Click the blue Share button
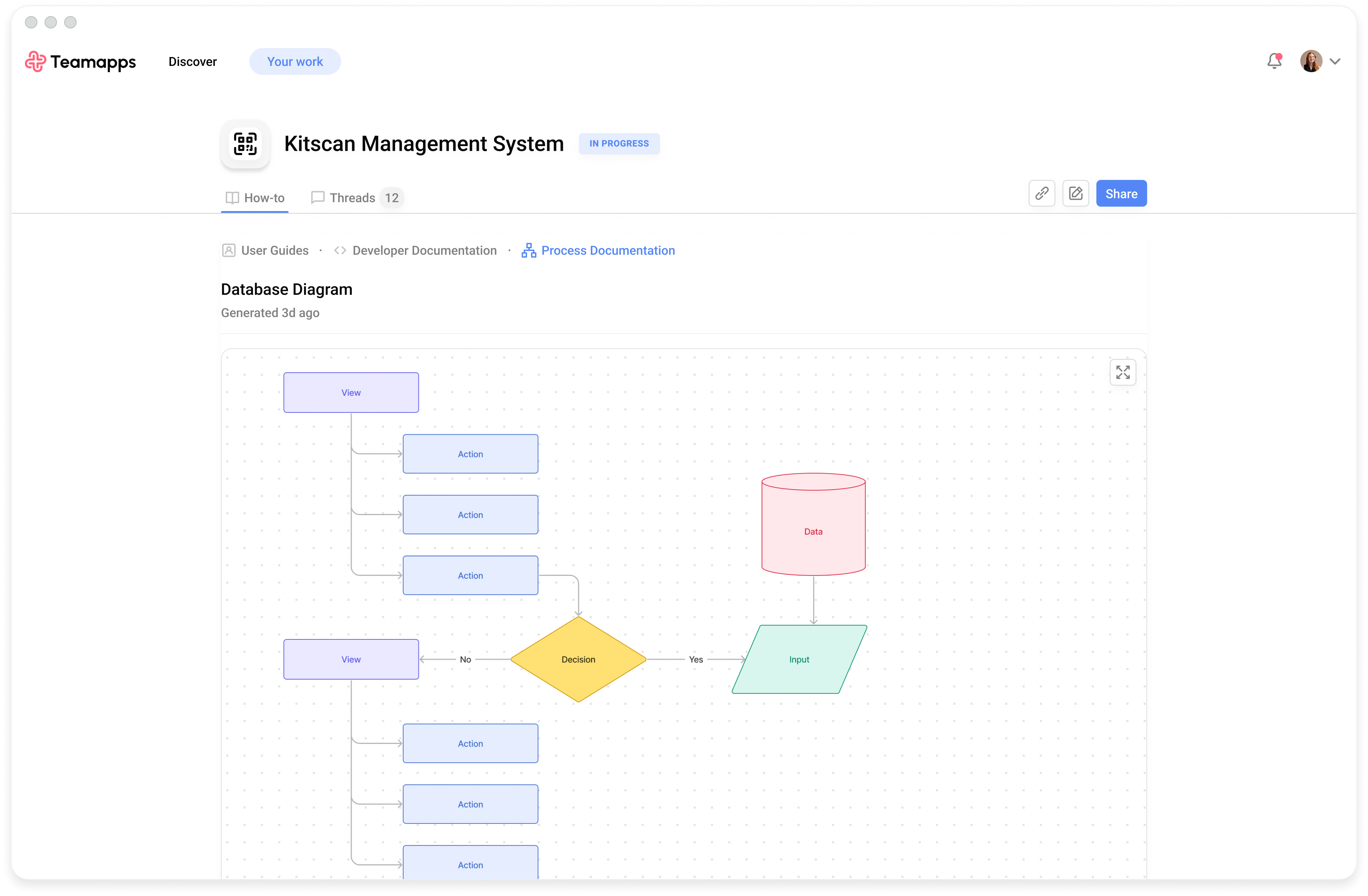The width and height of the screenshot is (1368, 896). point(1121,194)
